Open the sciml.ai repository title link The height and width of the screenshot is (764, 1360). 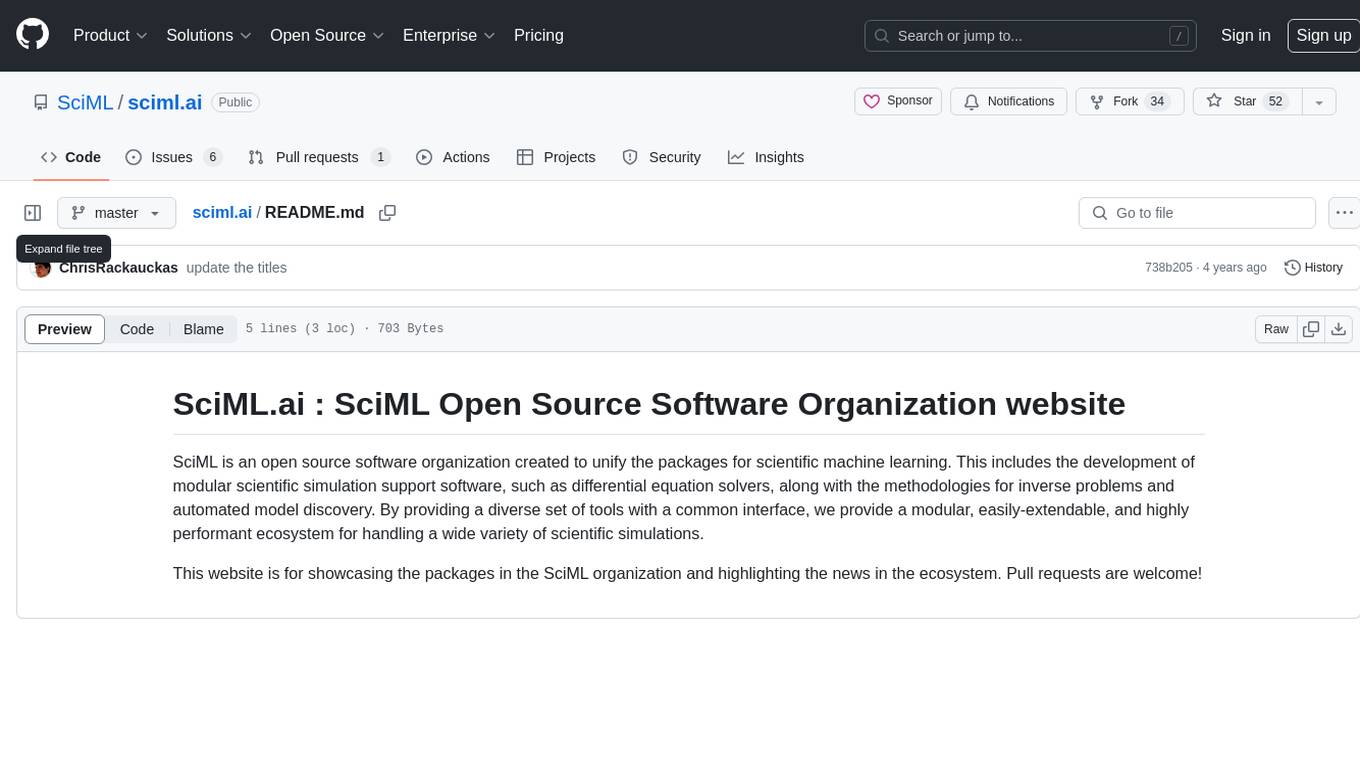tap(165, 102)
